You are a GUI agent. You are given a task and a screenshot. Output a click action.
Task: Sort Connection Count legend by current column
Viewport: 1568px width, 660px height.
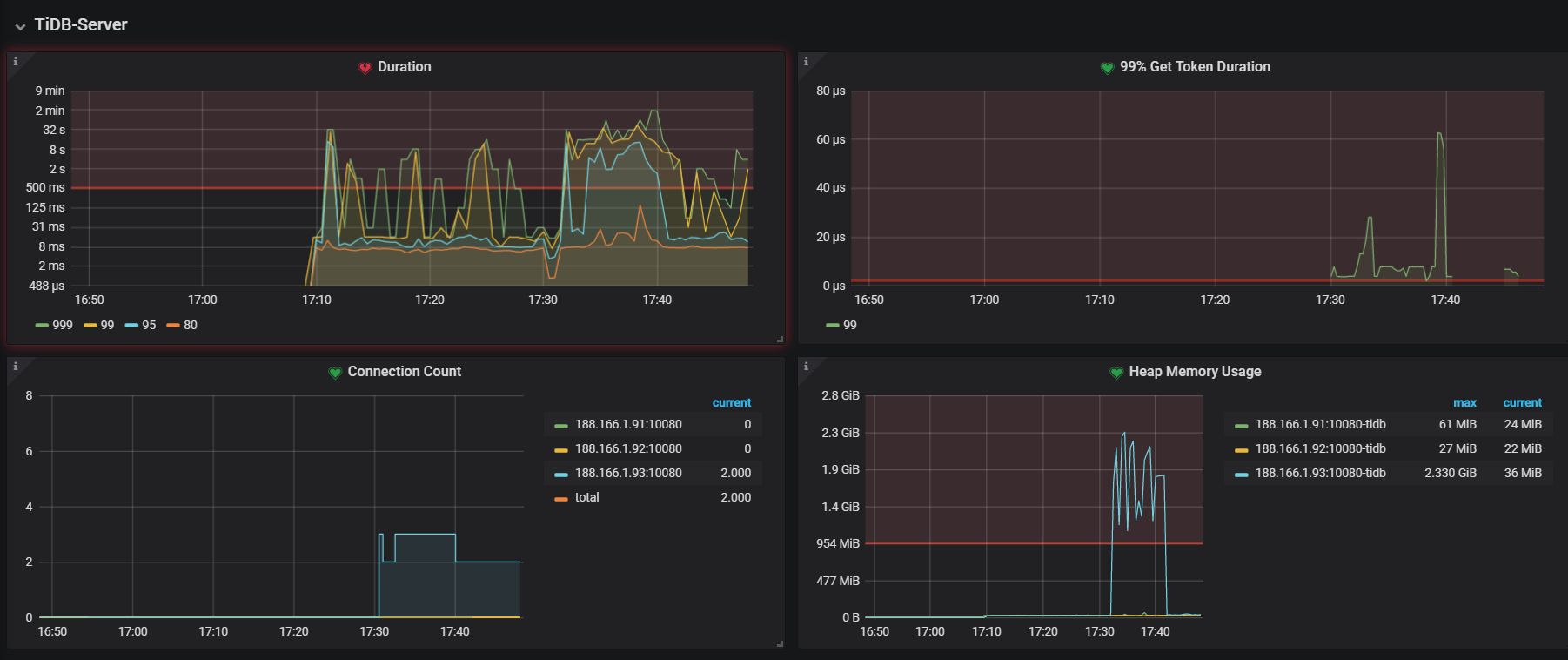(731, 403)
